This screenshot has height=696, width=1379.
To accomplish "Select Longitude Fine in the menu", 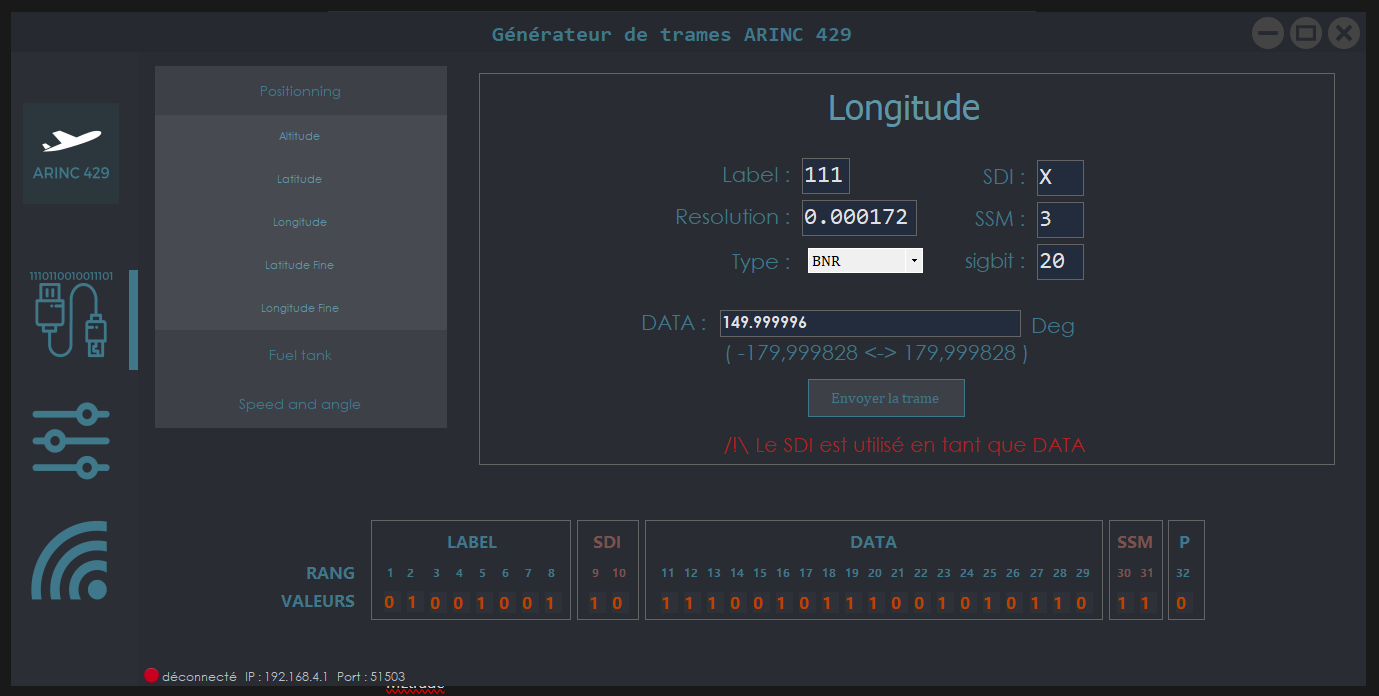I will point(301,308).
